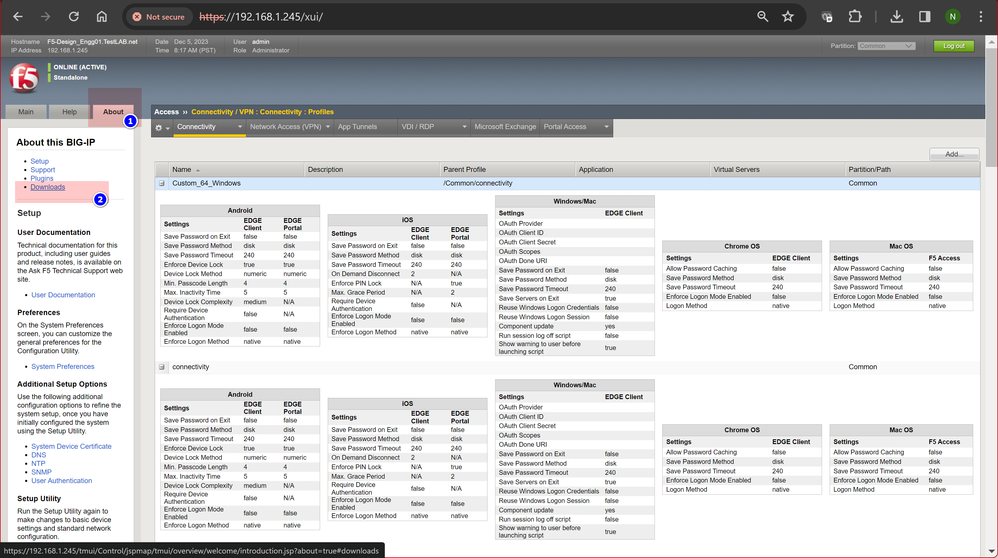
Task: Click the Log out button
Action: point(954,46)
